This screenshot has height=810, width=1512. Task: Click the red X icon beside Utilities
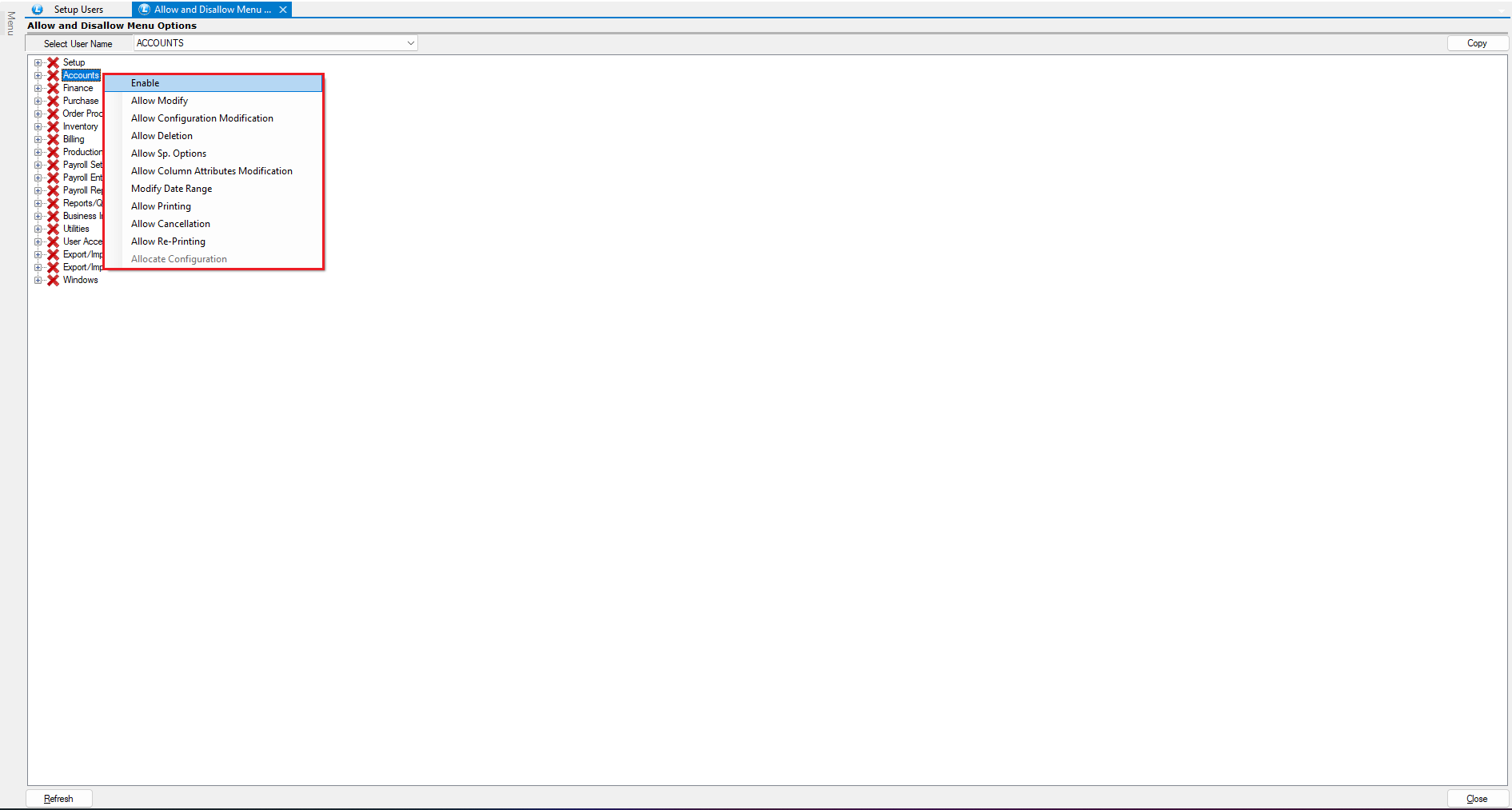pos(53,229)
